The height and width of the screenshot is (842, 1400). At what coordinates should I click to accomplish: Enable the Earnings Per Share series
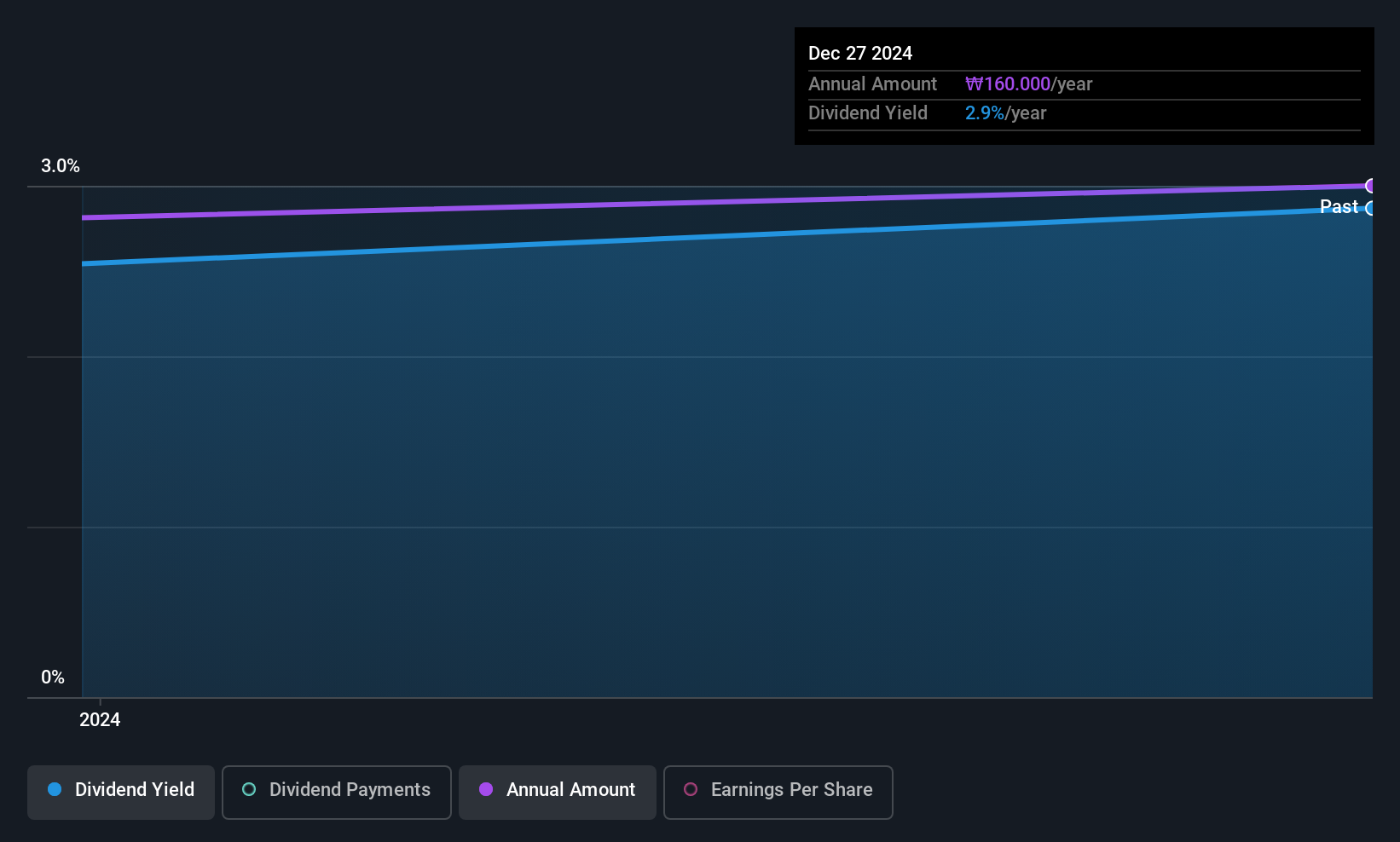pos(778,793)
